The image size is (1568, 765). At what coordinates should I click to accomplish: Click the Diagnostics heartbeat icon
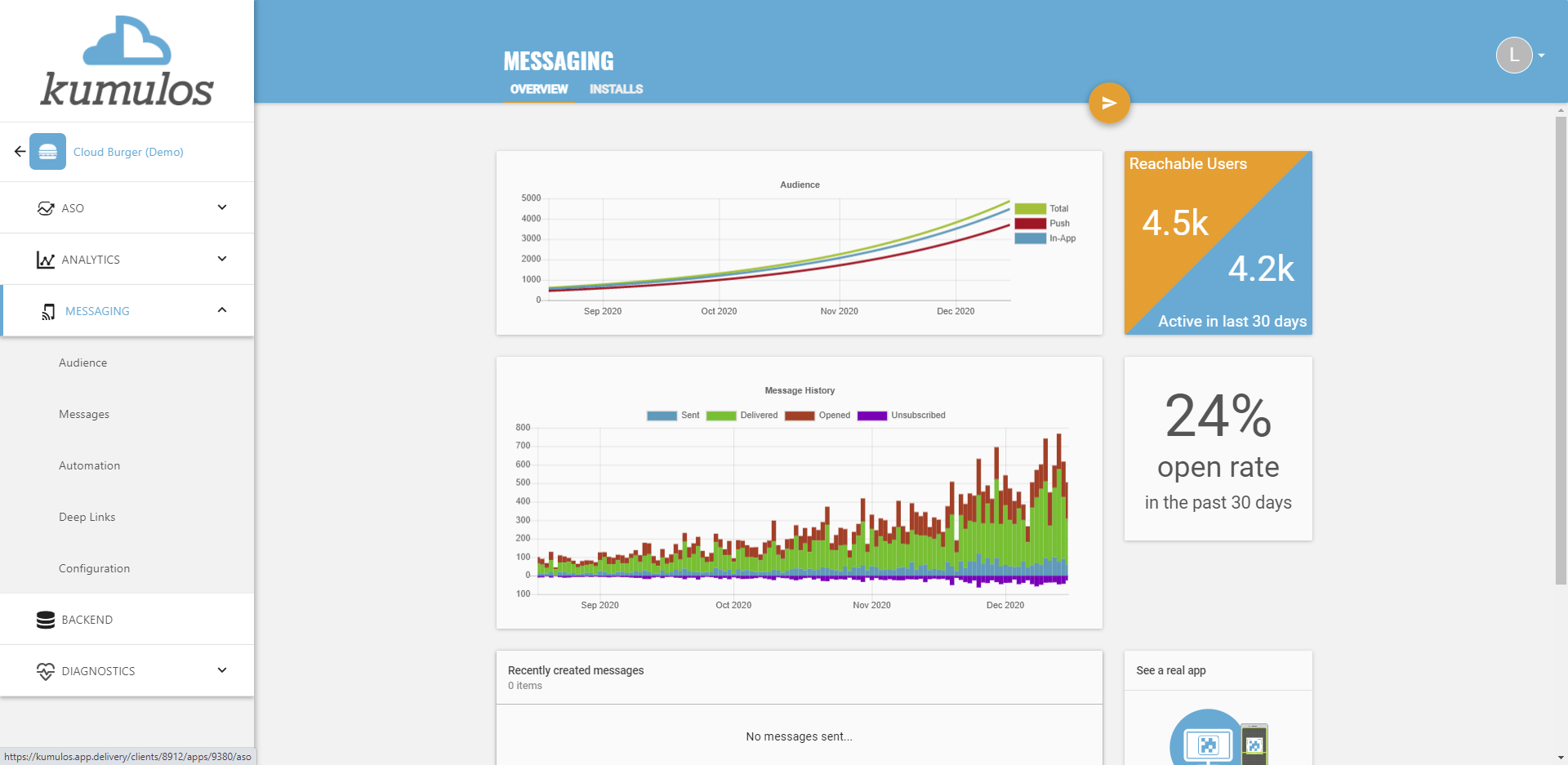click(x=46, y=671)
